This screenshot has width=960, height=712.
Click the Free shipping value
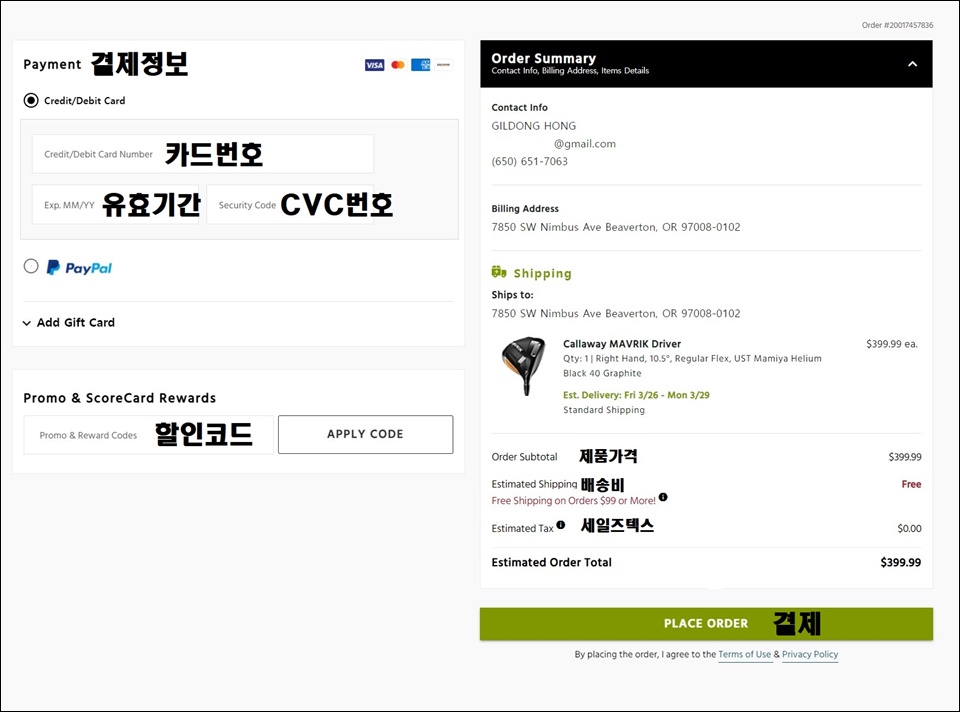pyautogui.click(x=911, y=484)
